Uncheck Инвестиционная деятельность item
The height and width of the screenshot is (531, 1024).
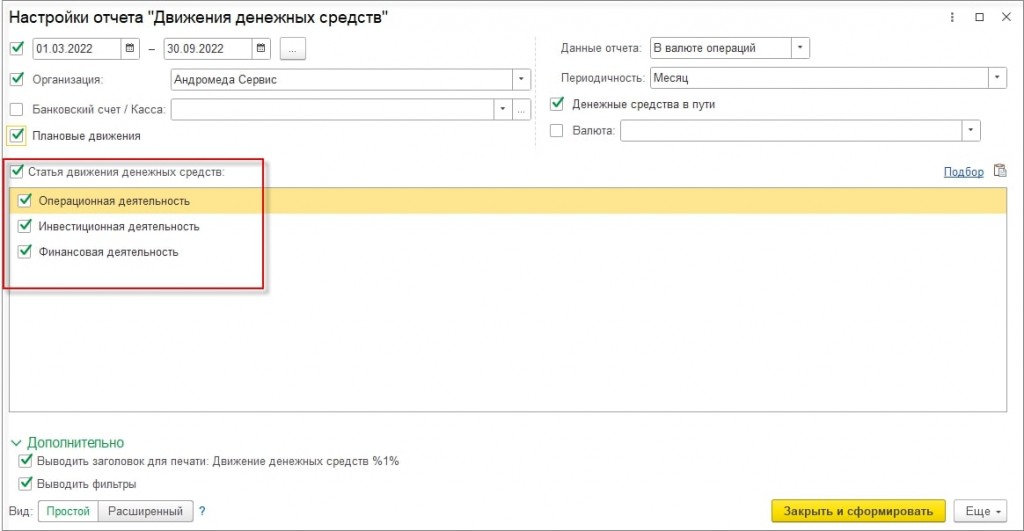pos(25,226)
